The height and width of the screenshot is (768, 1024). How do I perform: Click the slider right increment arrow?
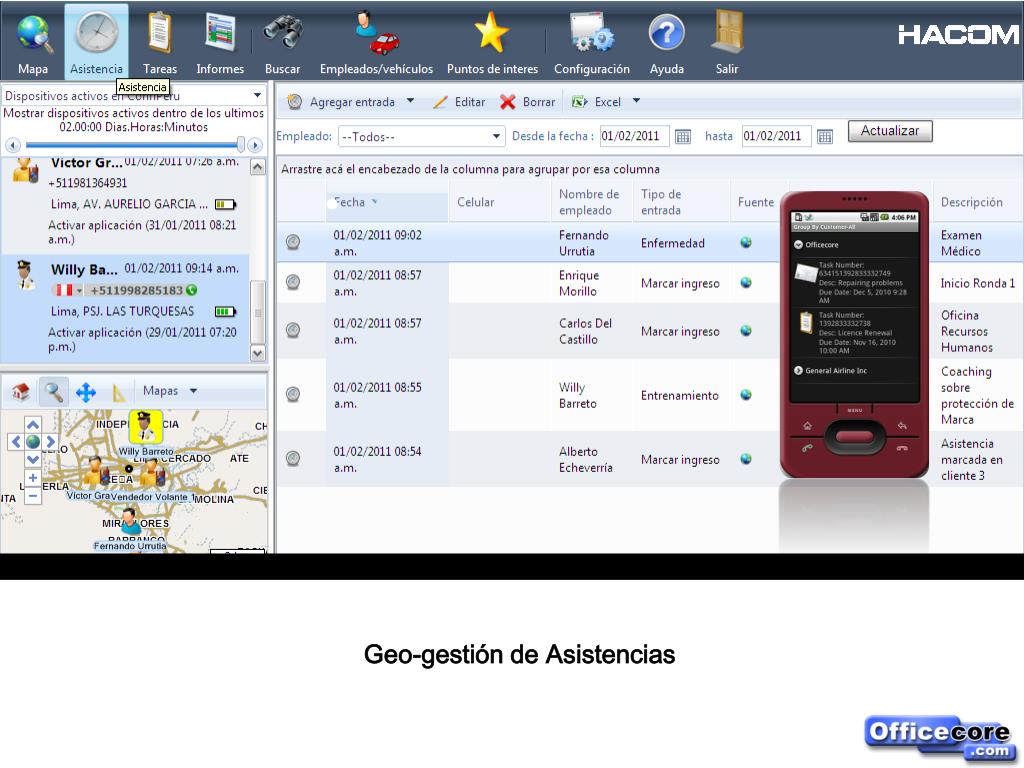[x=255, y=145]
